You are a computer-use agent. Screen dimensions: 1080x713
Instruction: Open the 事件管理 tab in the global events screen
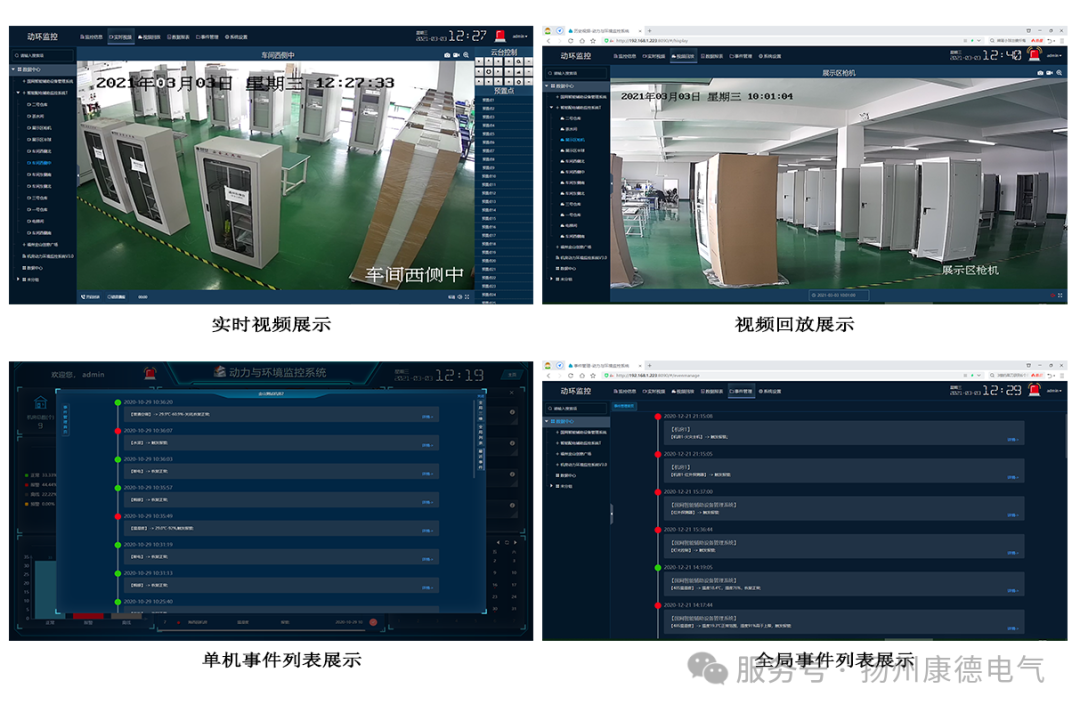tap(741, 391)
